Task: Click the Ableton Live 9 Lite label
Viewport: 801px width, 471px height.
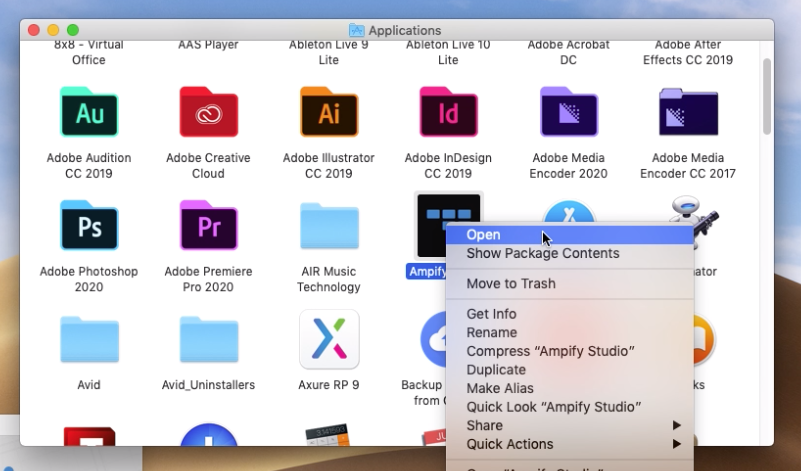Action: pyautogui.click(x=328, y=52)
